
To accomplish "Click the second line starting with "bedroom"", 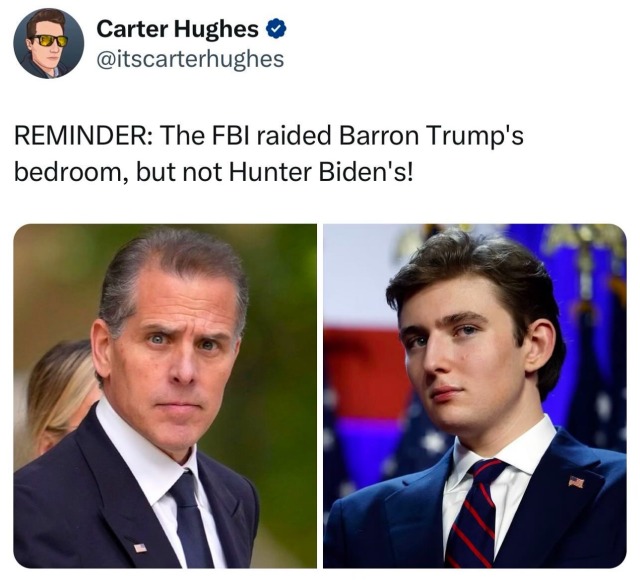I will point(213,172).
